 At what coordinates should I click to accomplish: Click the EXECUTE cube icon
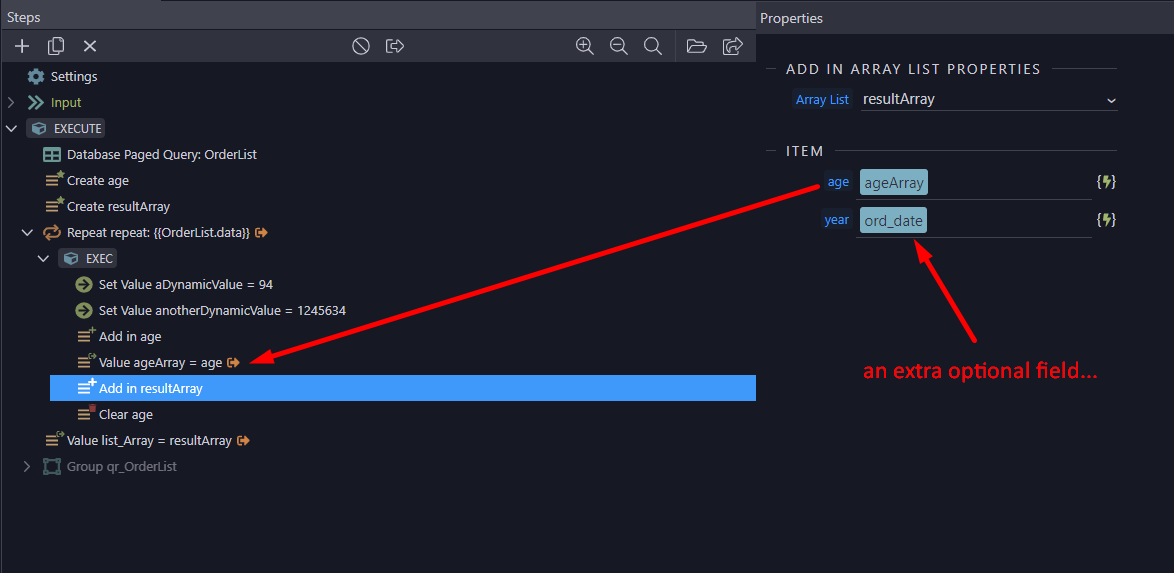(39, 129)
